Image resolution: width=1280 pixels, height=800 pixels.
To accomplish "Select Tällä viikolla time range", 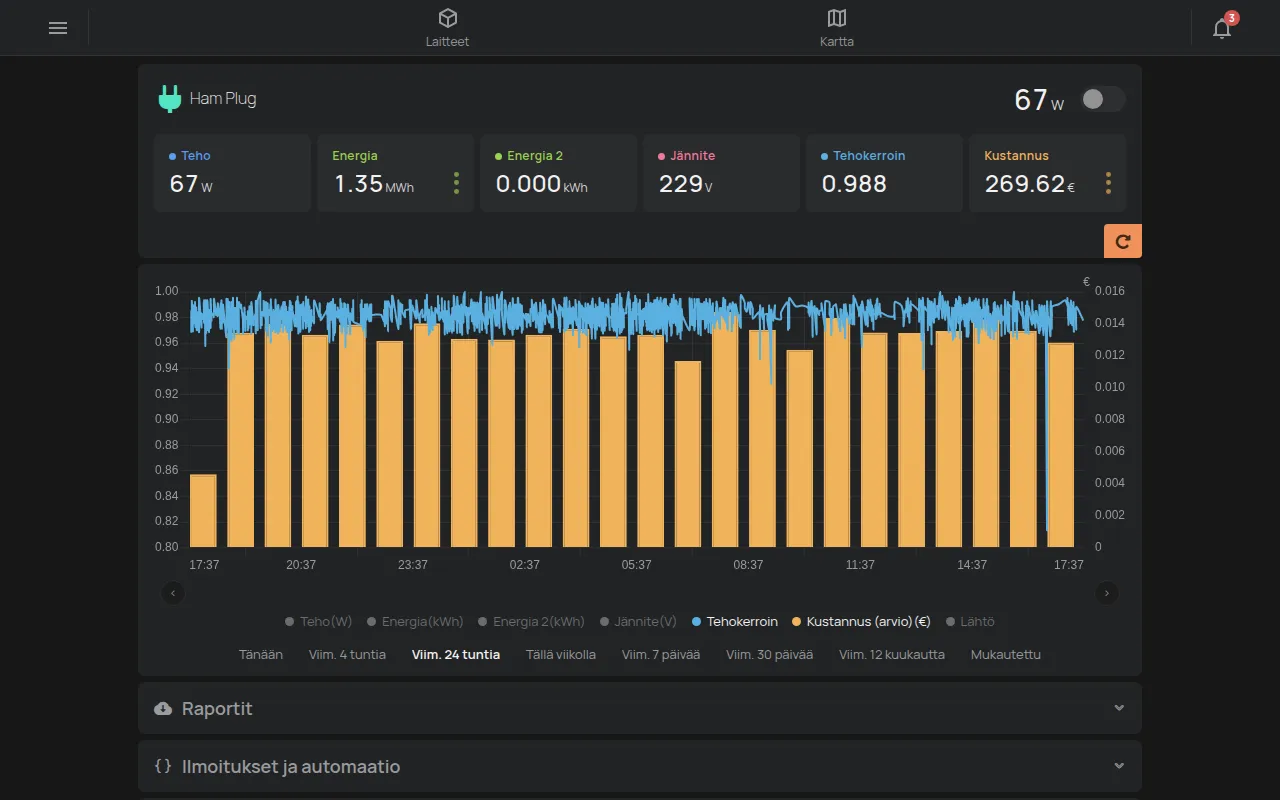I will pyautogui.click(x=561, y=654).
